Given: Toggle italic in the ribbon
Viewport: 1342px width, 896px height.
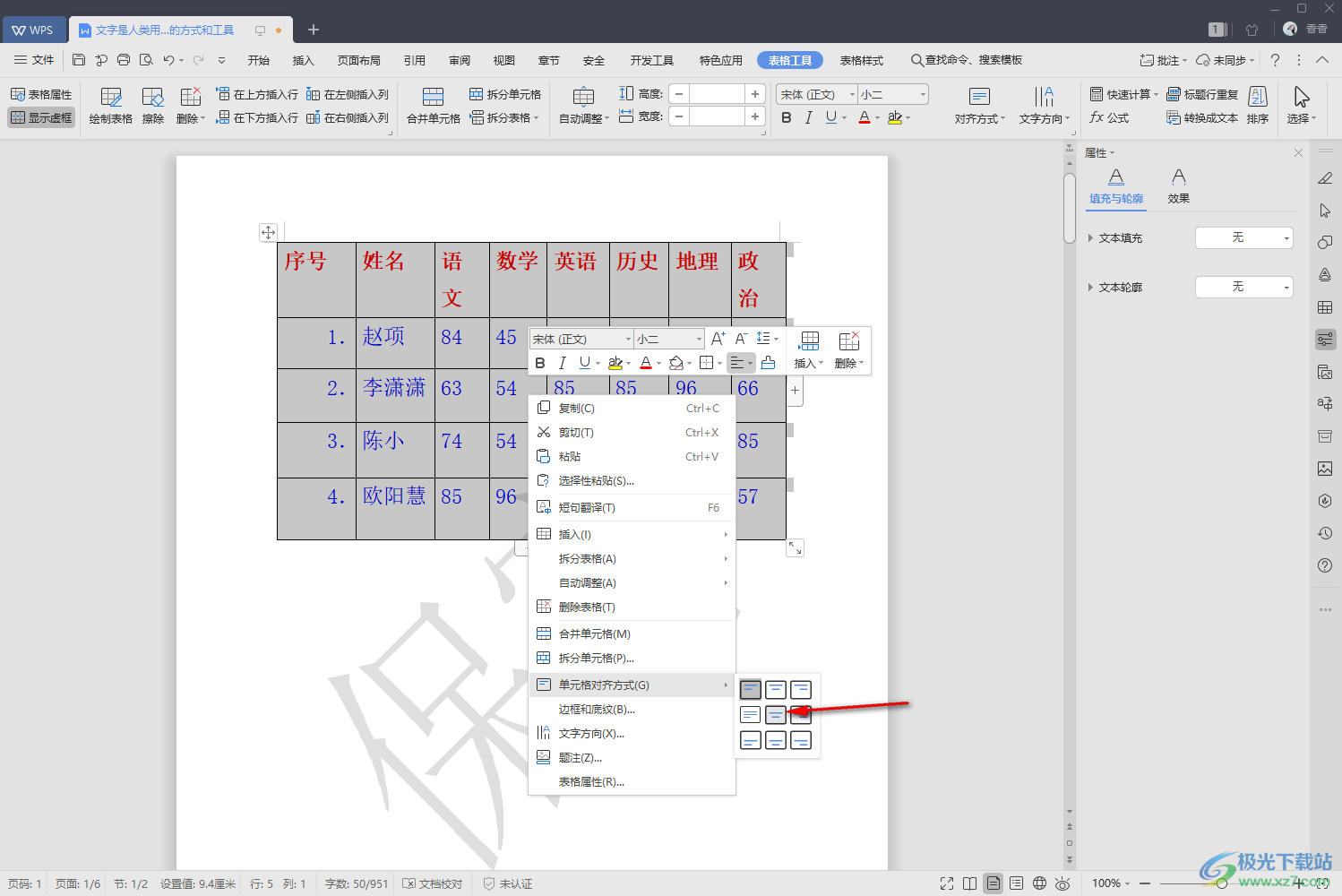Looking at the screenshot, I should [808, 117].
